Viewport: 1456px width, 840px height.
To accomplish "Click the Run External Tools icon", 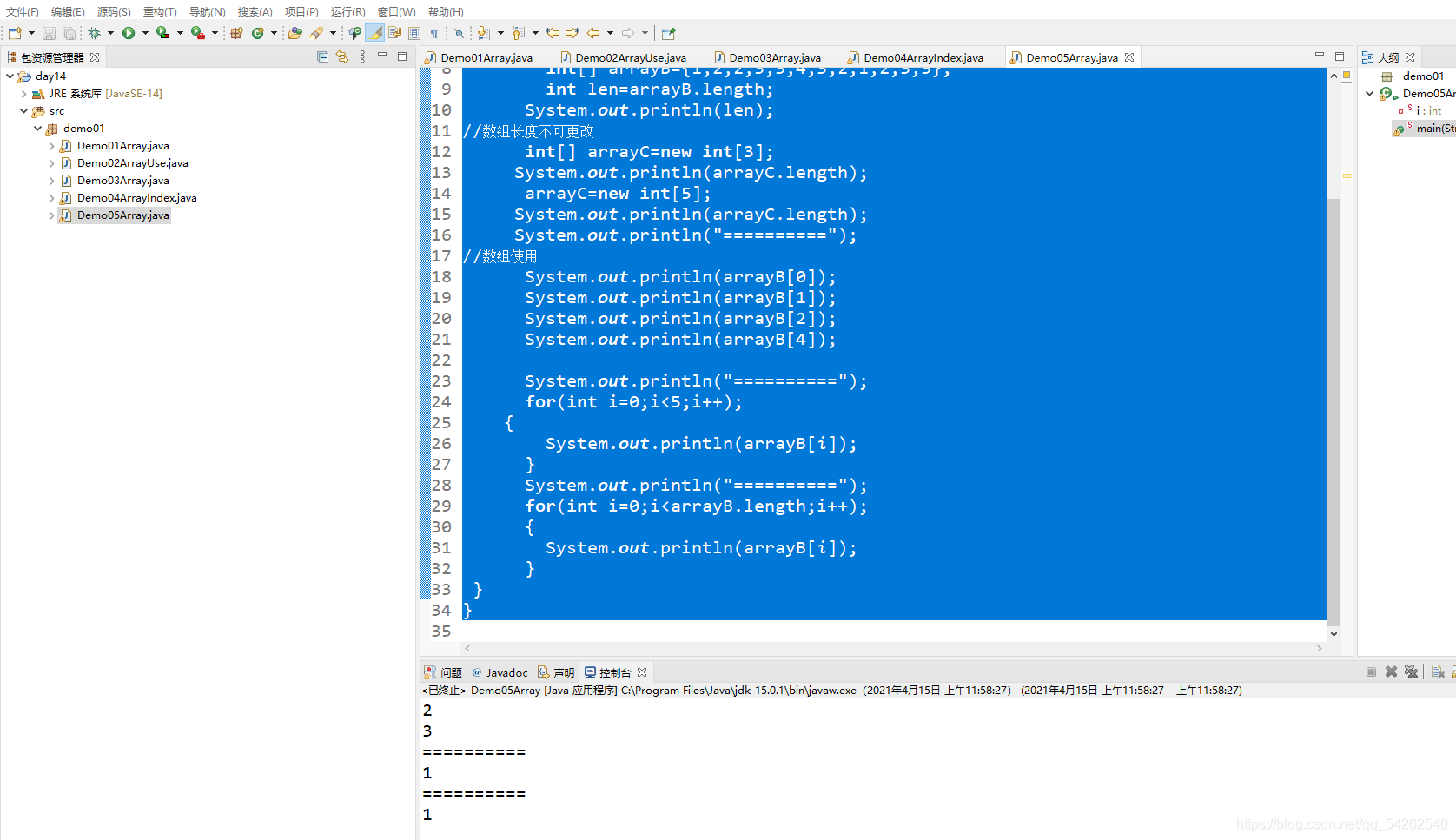I will (198, 33).
